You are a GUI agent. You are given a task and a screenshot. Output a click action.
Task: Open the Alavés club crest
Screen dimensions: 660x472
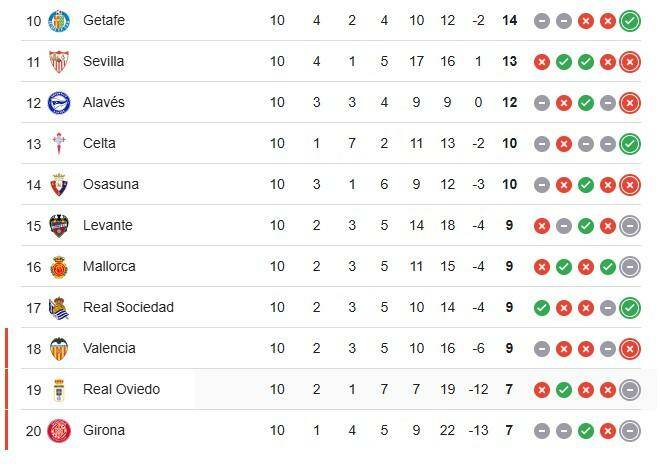pos(58,102)
